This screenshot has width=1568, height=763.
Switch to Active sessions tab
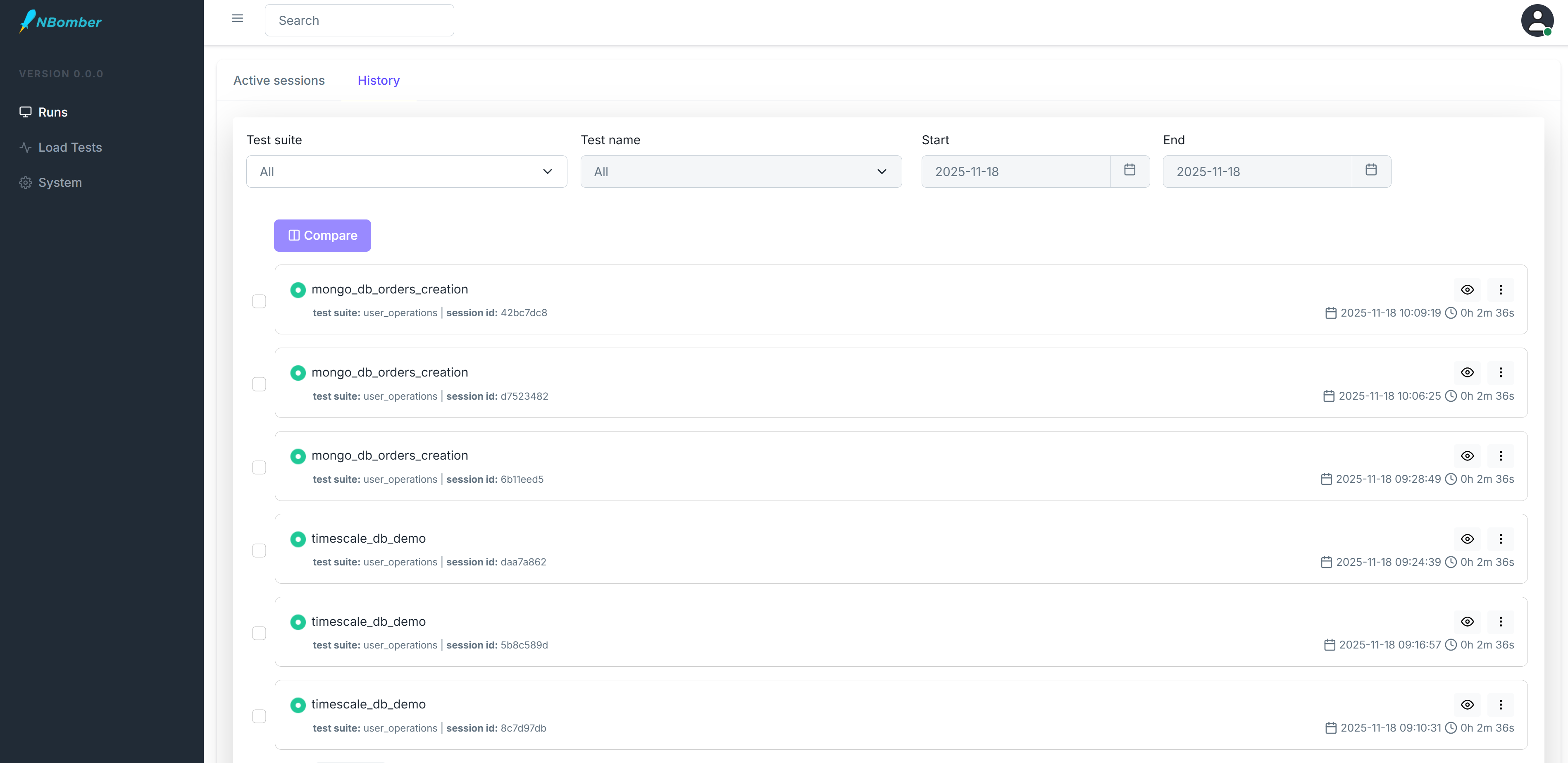(279, 80)
